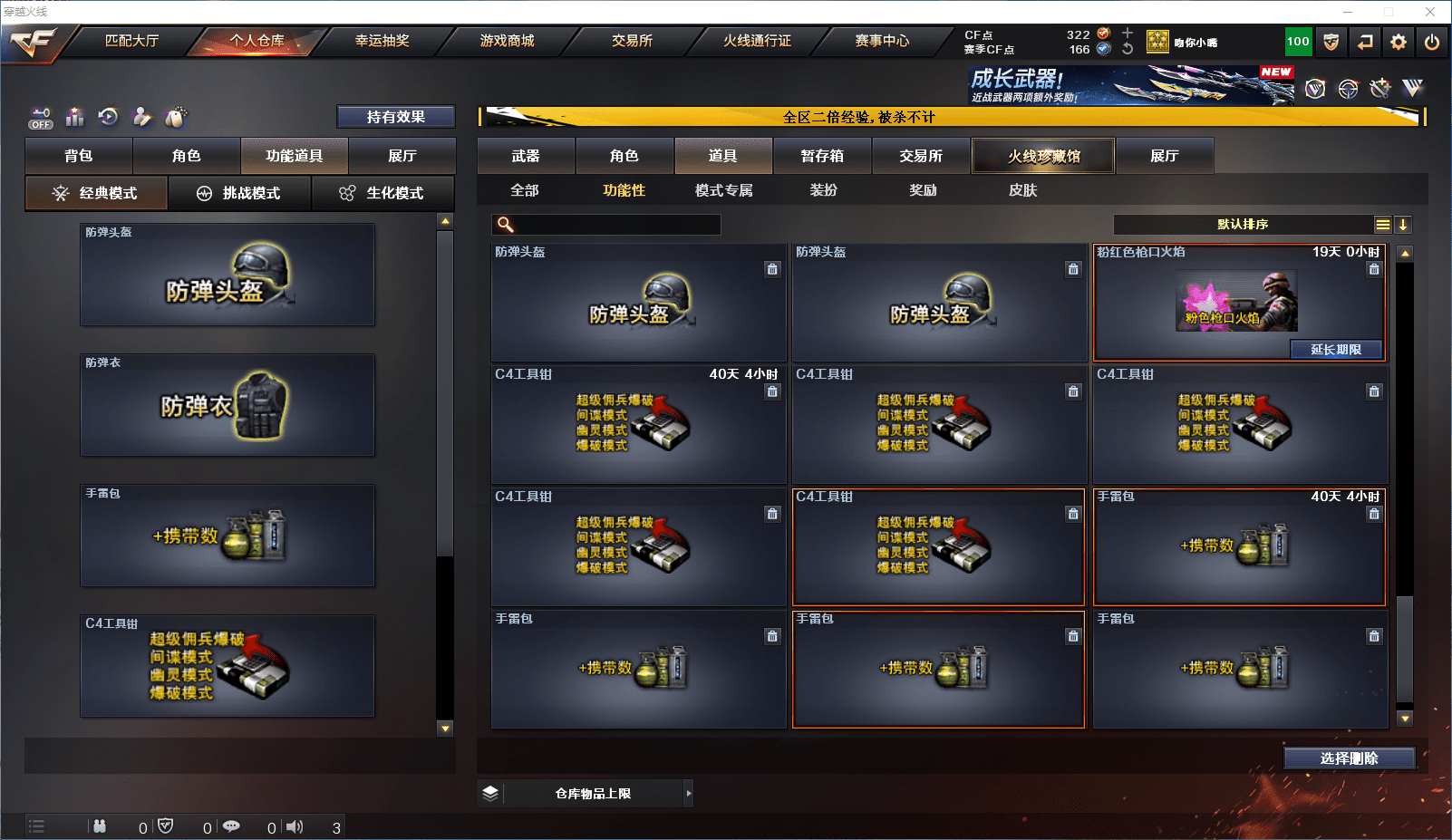1452x840 pixels.
Task: Click the 延长期限 button
Action: click(1336, 350)
